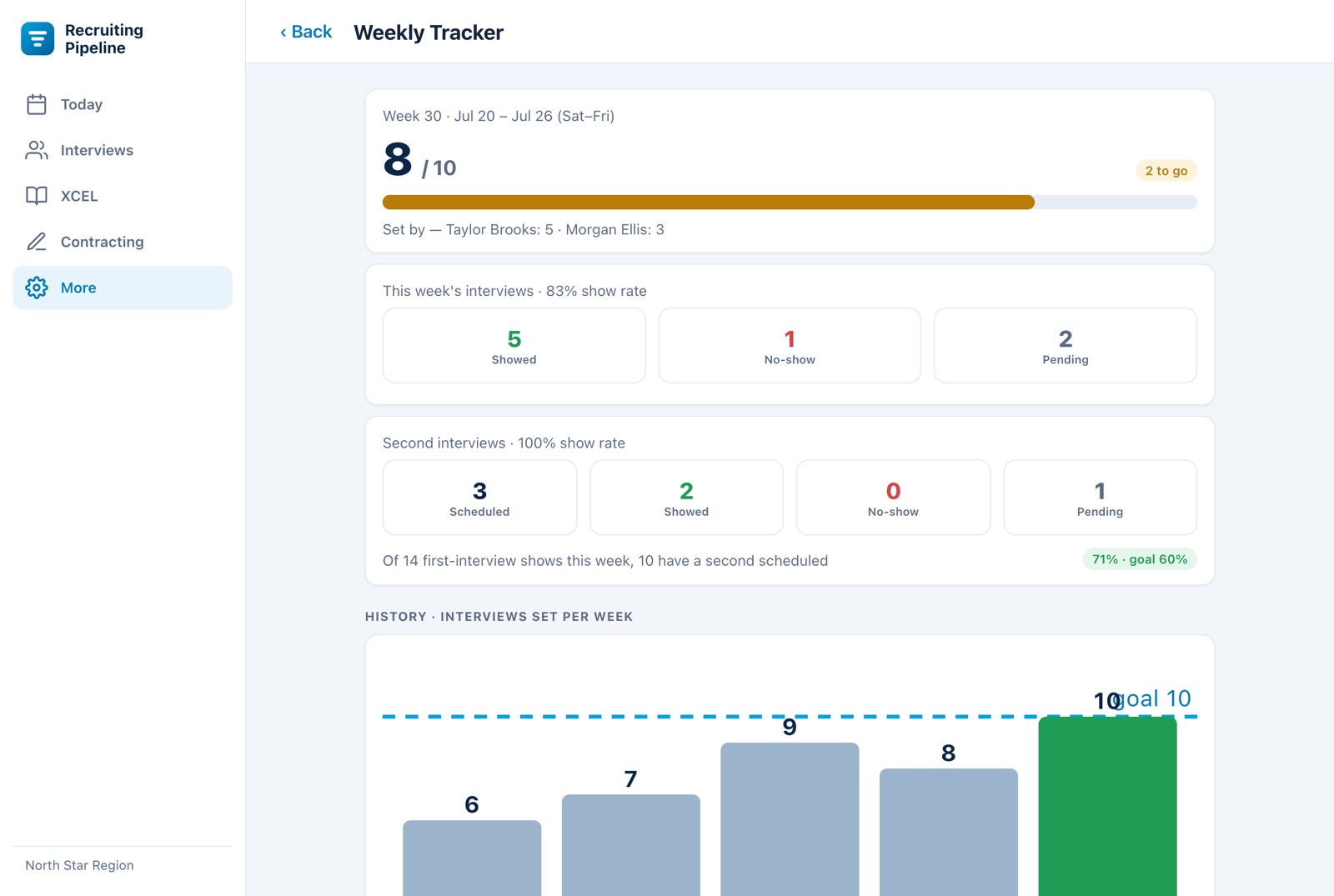This screenshot has height=896, width=1334.
Task: Open the Contracting section
Action: pos(123,242)
